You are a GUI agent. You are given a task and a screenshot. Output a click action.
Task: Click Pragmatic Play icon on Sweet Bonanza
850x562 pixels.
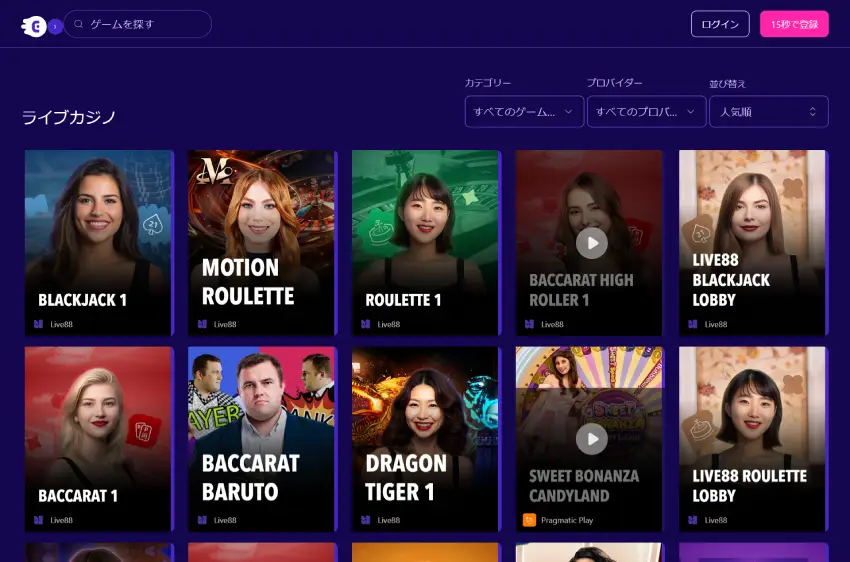pyautogui.click(x=530, y=520)
